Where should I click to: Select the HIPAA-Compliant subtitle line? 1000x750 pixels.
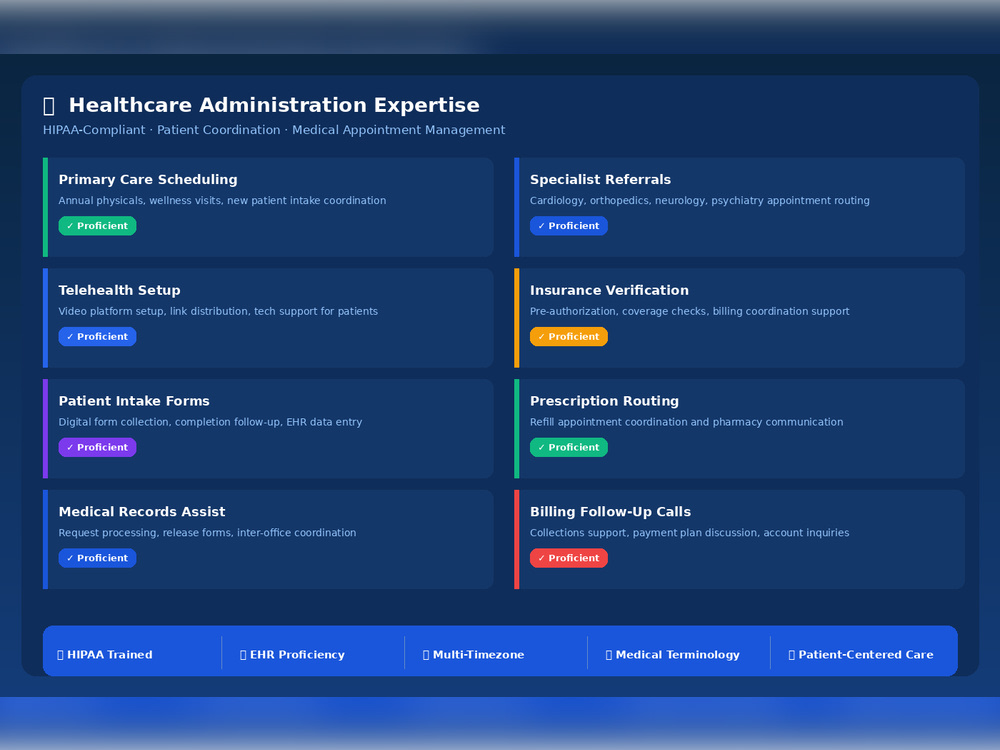coord(274,129)
